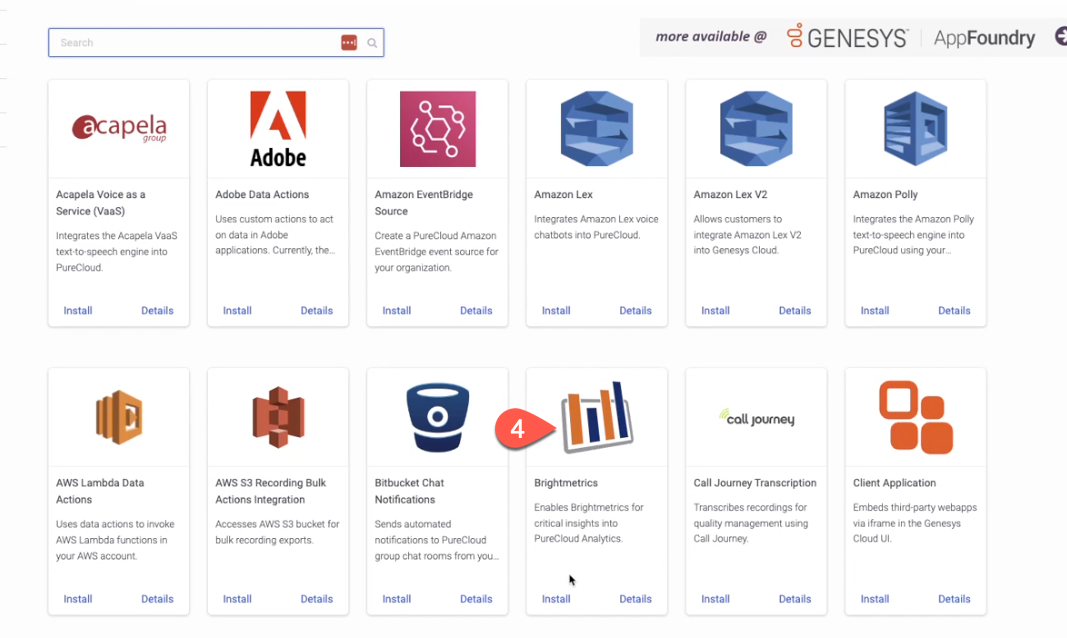This screenshot has height=638, width=1067.
Task: Click the magnifier search icon
Action: [372, 43]
